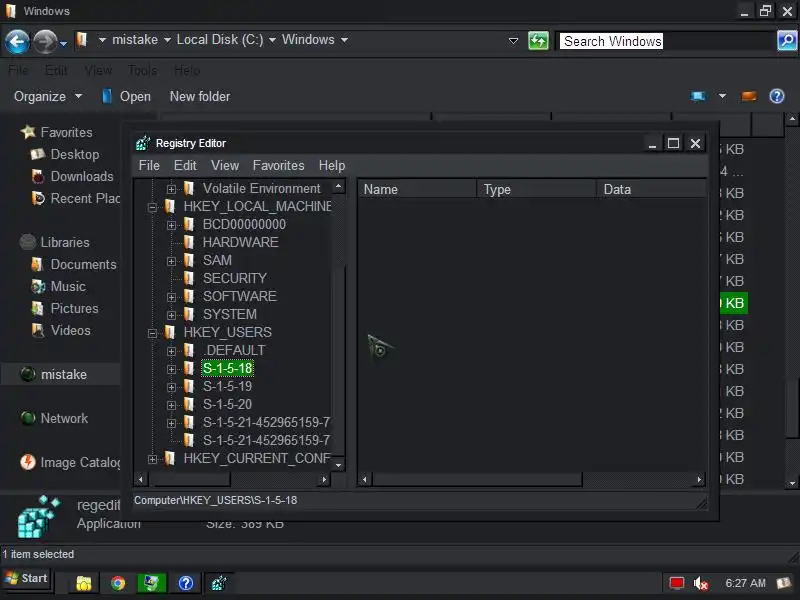This screenshot has width=800, height=600.
Task: Open Registry Editor File menu
Action: [149, 165]
